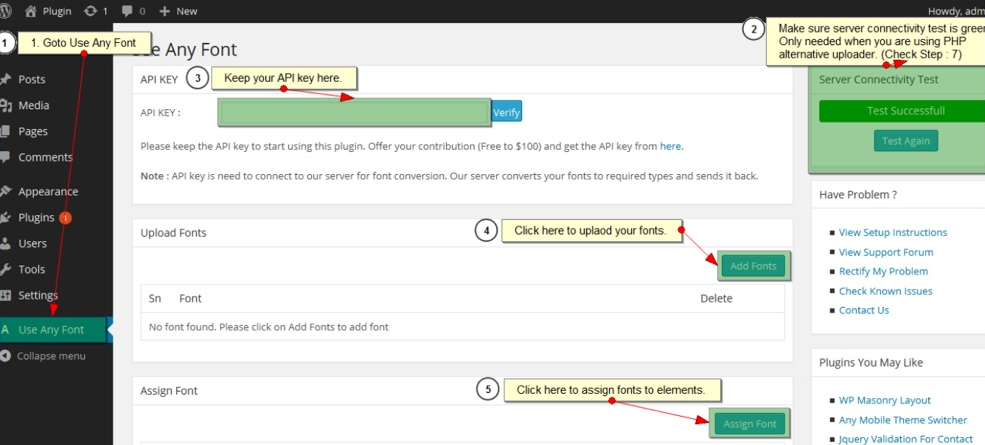Click the Appearance brush icon
This screenshot has height=445, width=985.
point(6,191)
